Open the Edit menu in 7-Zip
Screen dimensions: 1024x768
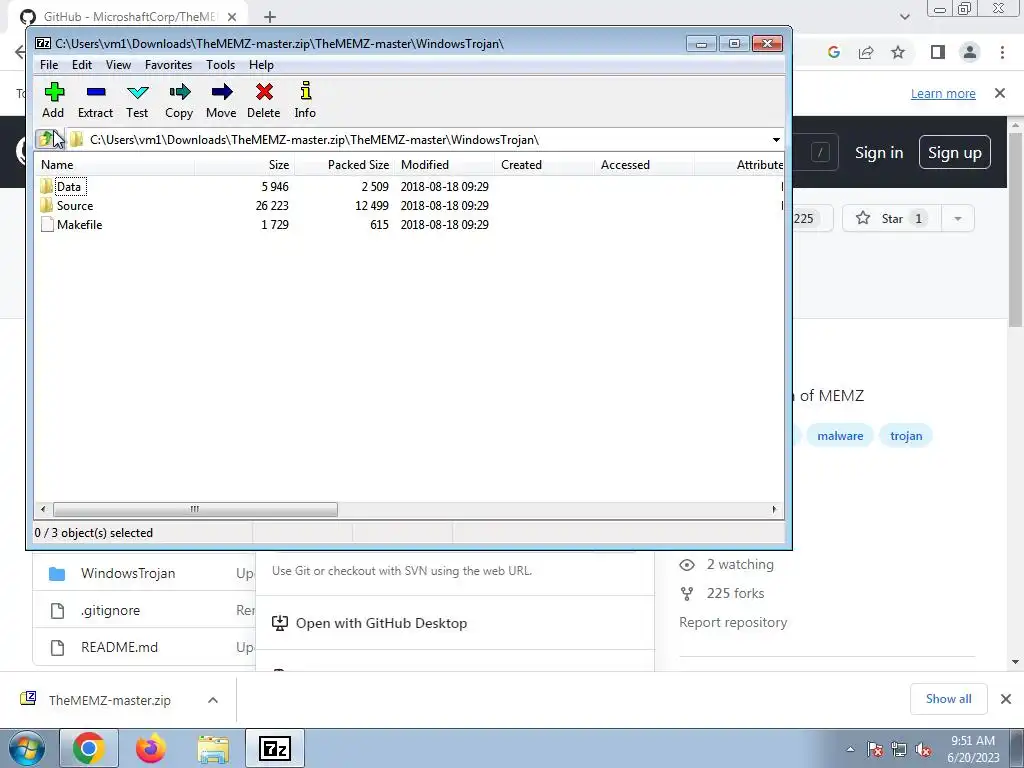pos(82,65)
